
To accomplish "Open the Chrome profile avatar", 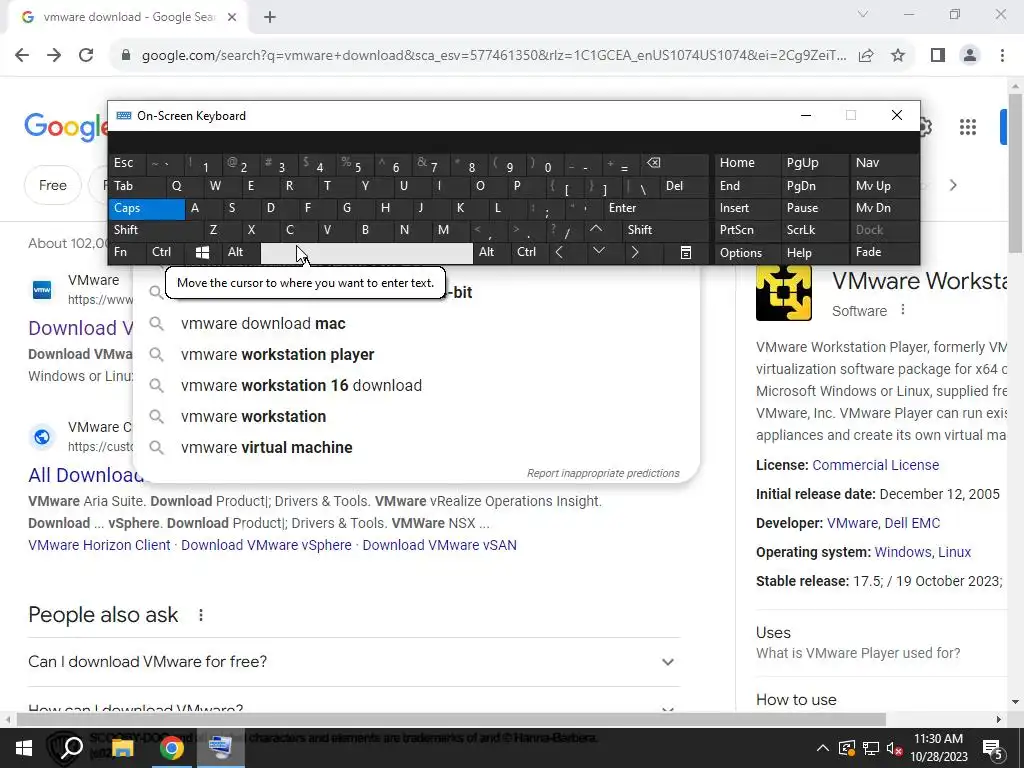I will coord(970,56).
